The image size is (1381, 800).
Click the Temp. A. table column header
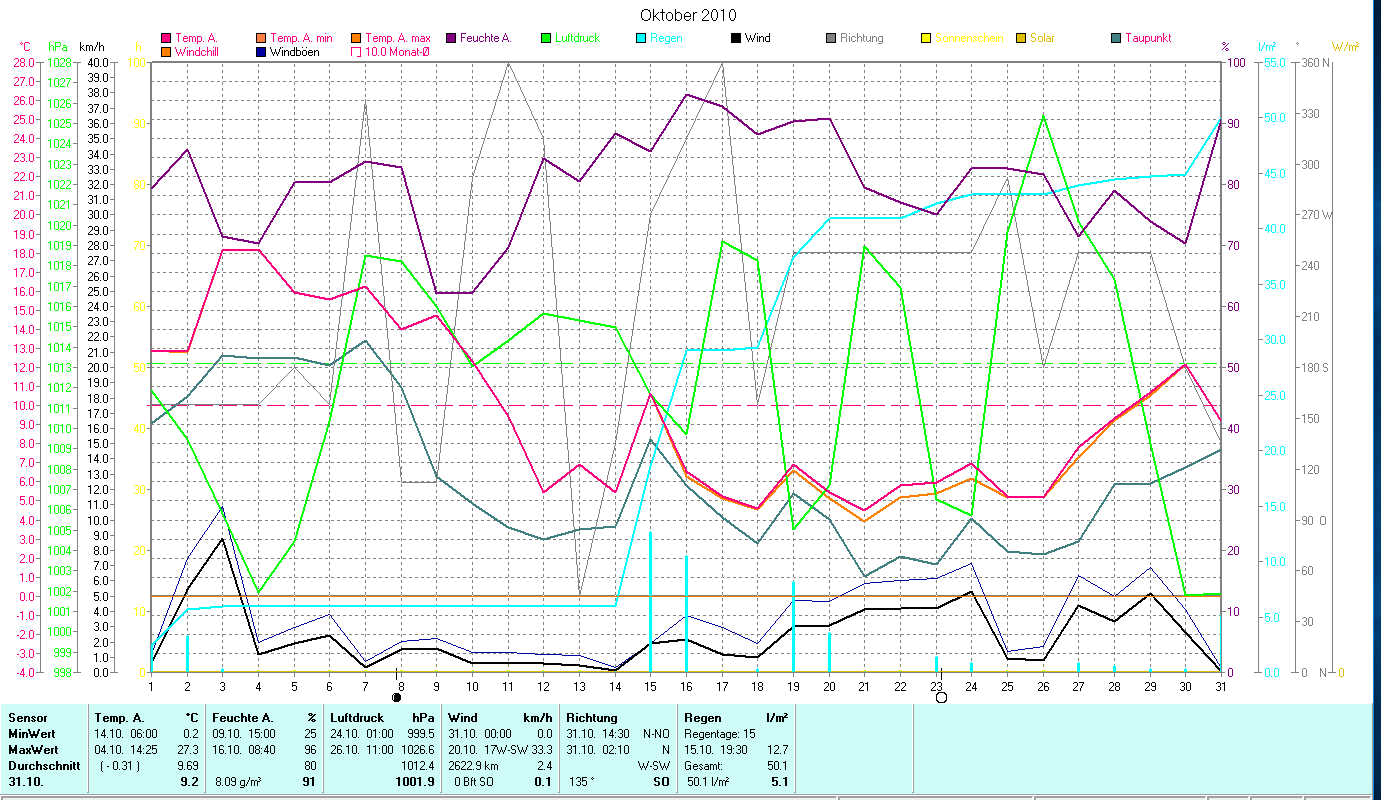tap(120, 718)
